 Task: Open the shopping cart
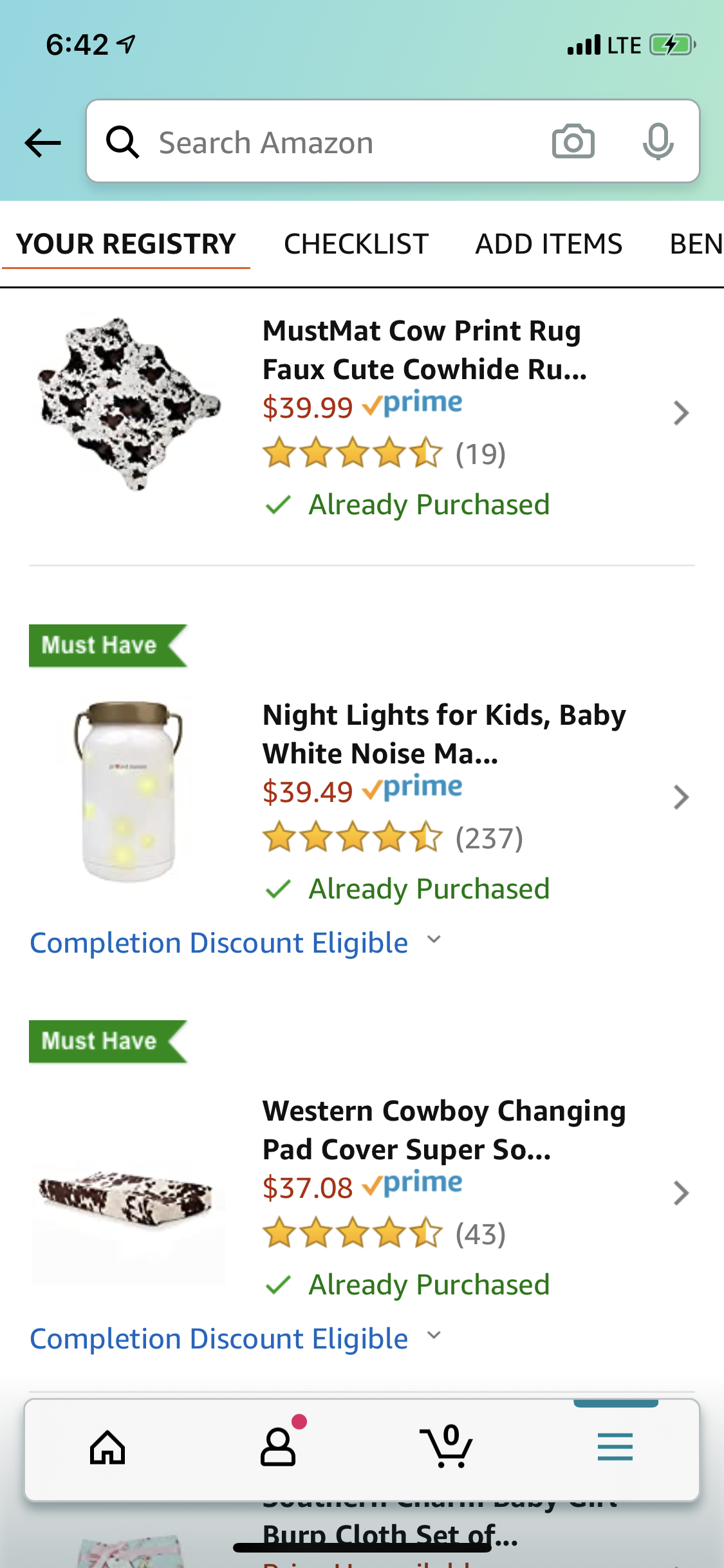[447, 1448]
